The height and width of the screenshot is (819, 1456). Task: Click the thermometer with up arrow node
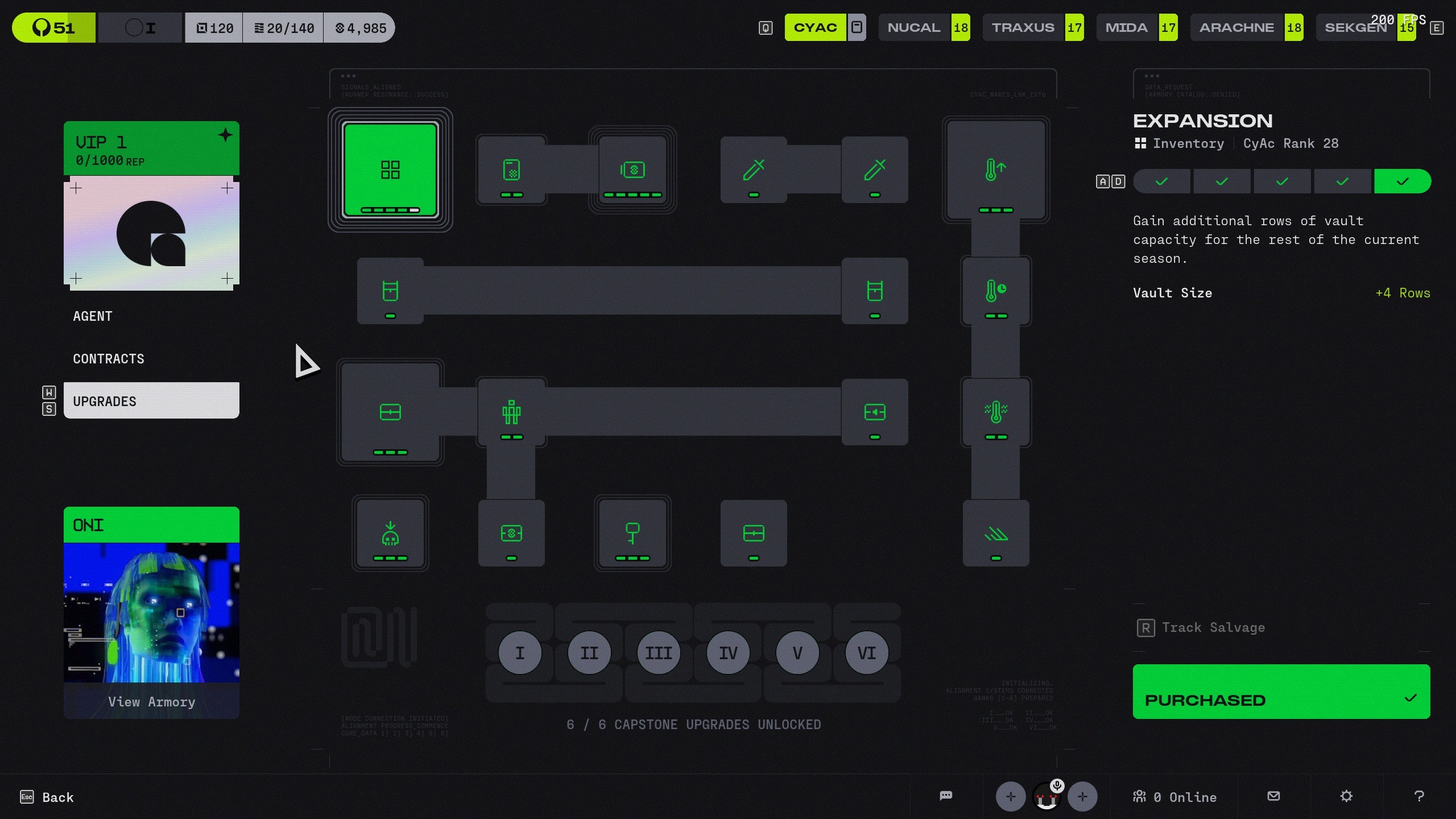click(x=995, y=169)
